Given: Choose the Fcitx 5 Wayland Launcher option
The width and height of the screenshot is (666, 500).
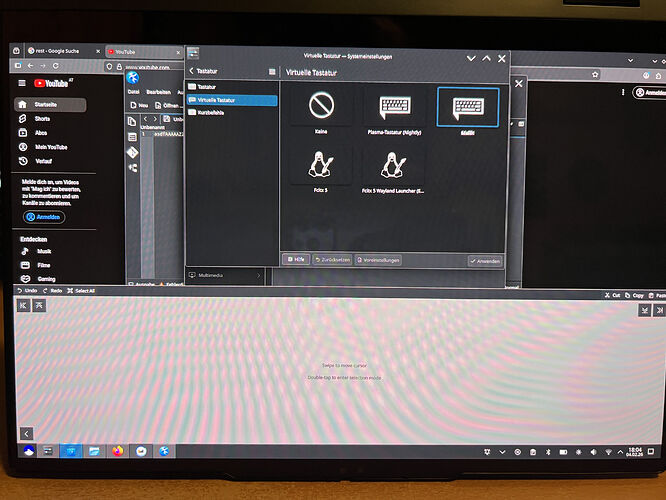Looking at the screenshot, I should click(x=393, y=168).
